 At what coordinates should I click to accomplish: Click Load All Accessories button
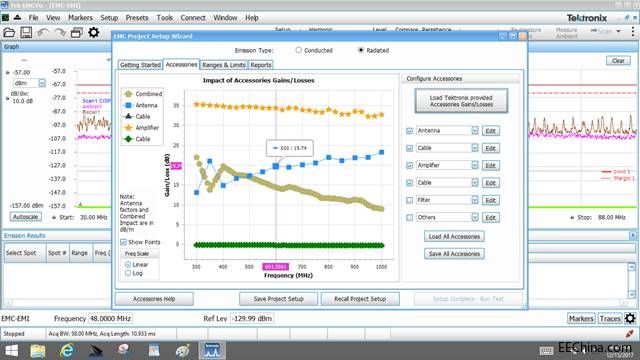pos(454,236)
